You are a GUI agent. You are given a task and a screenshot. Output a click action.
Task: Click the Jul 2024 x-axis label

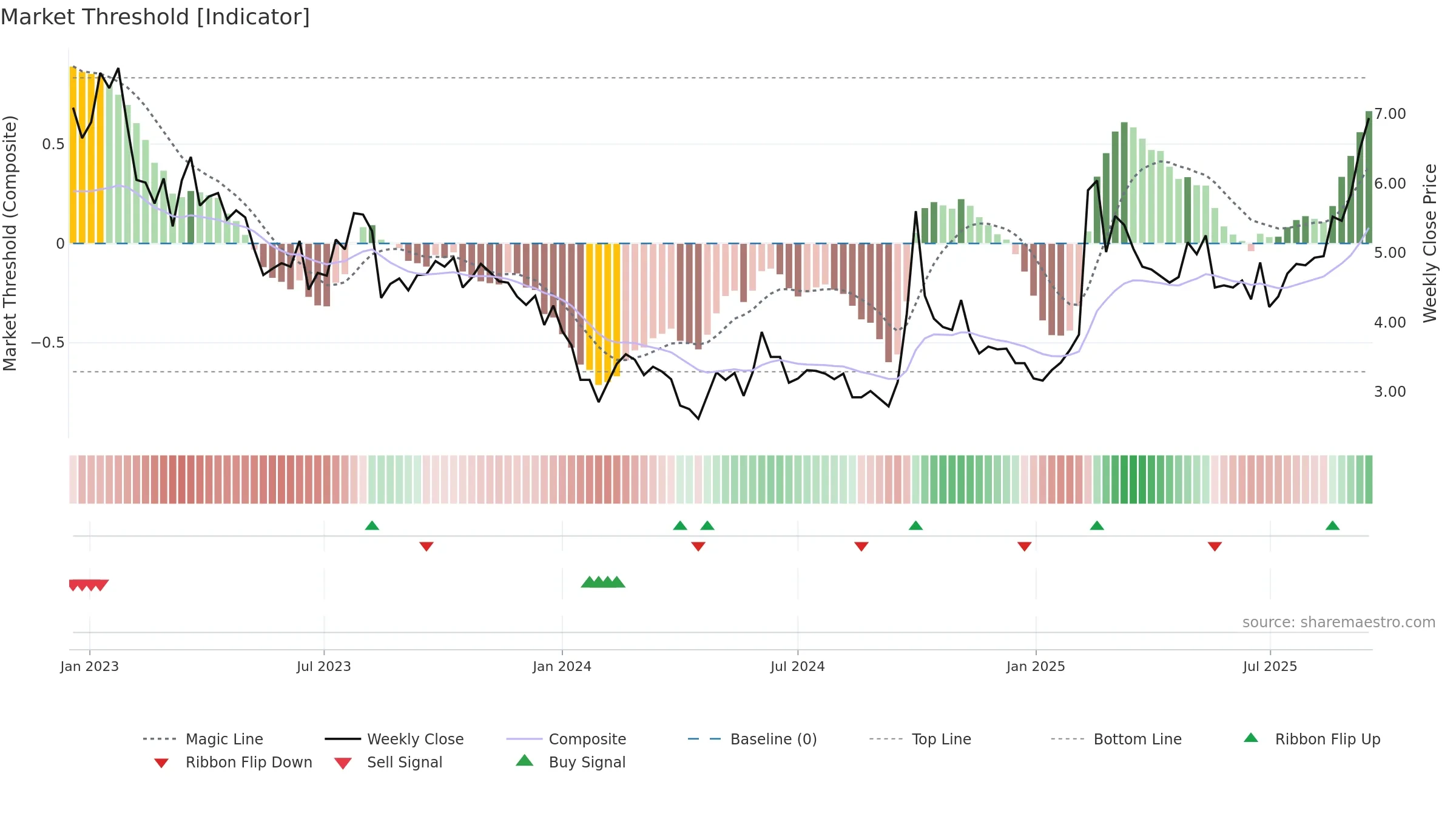798,667
